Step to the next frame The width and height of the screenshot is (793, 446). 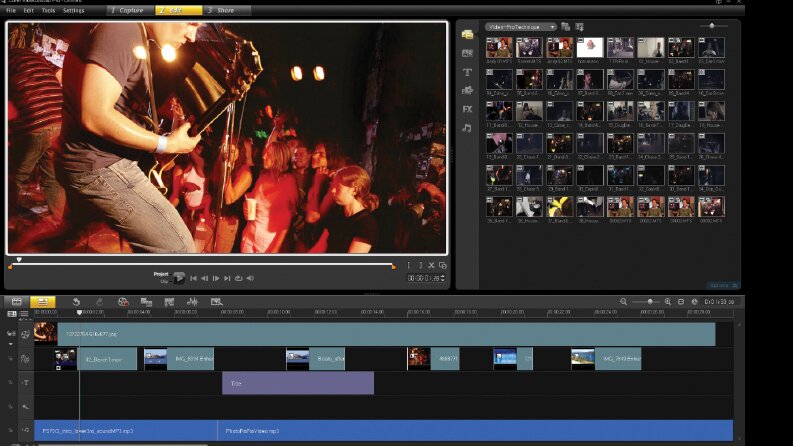216,278
